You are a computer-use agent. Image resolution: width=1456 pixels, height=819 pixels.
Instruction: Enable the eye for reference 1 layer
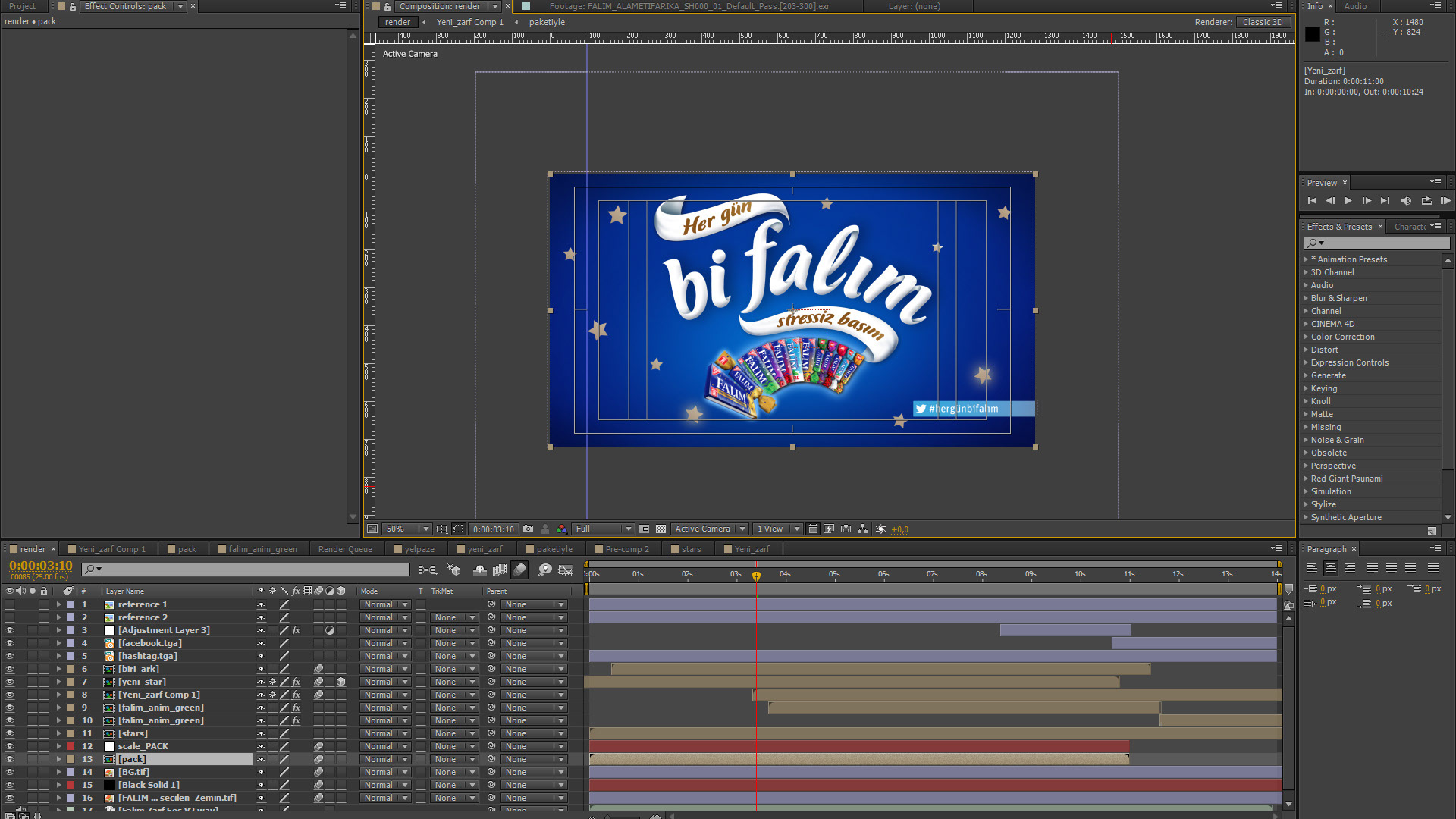click(x=10, y=604)
